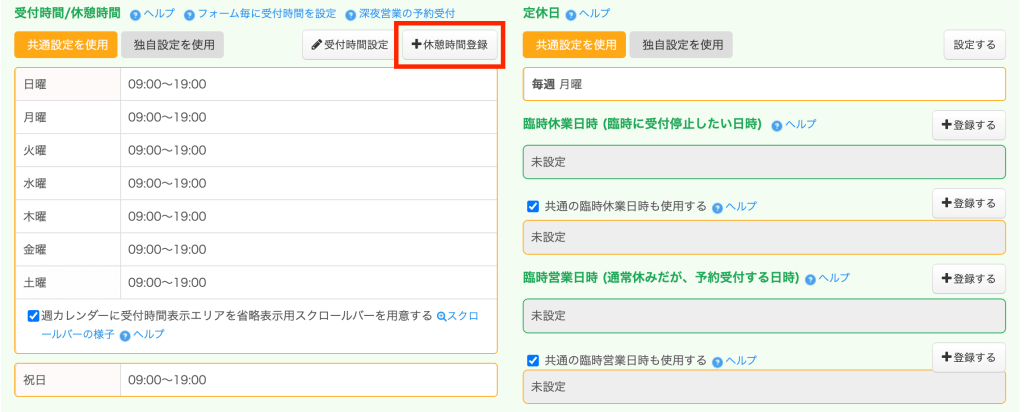Screen dimensions: 1024x412
Task: Click the 休憩時間登録 button
Action: click(x=449, y=45)
